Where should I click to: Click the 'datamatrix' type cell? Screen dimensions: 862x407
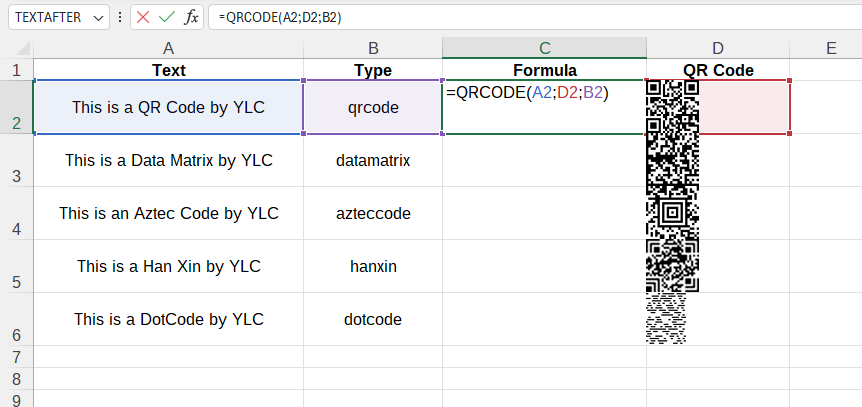coord(373,160)
